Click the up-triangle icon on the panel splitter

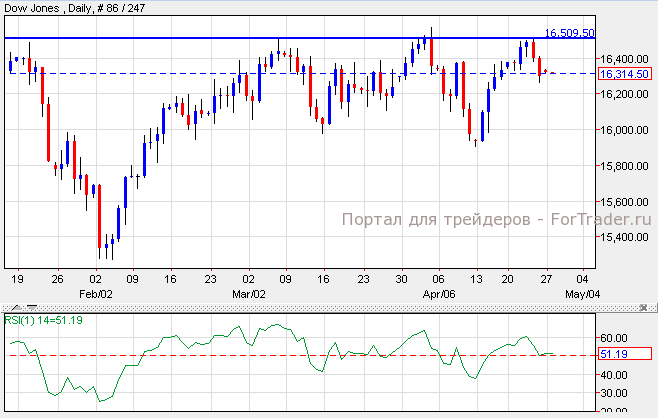16,308
